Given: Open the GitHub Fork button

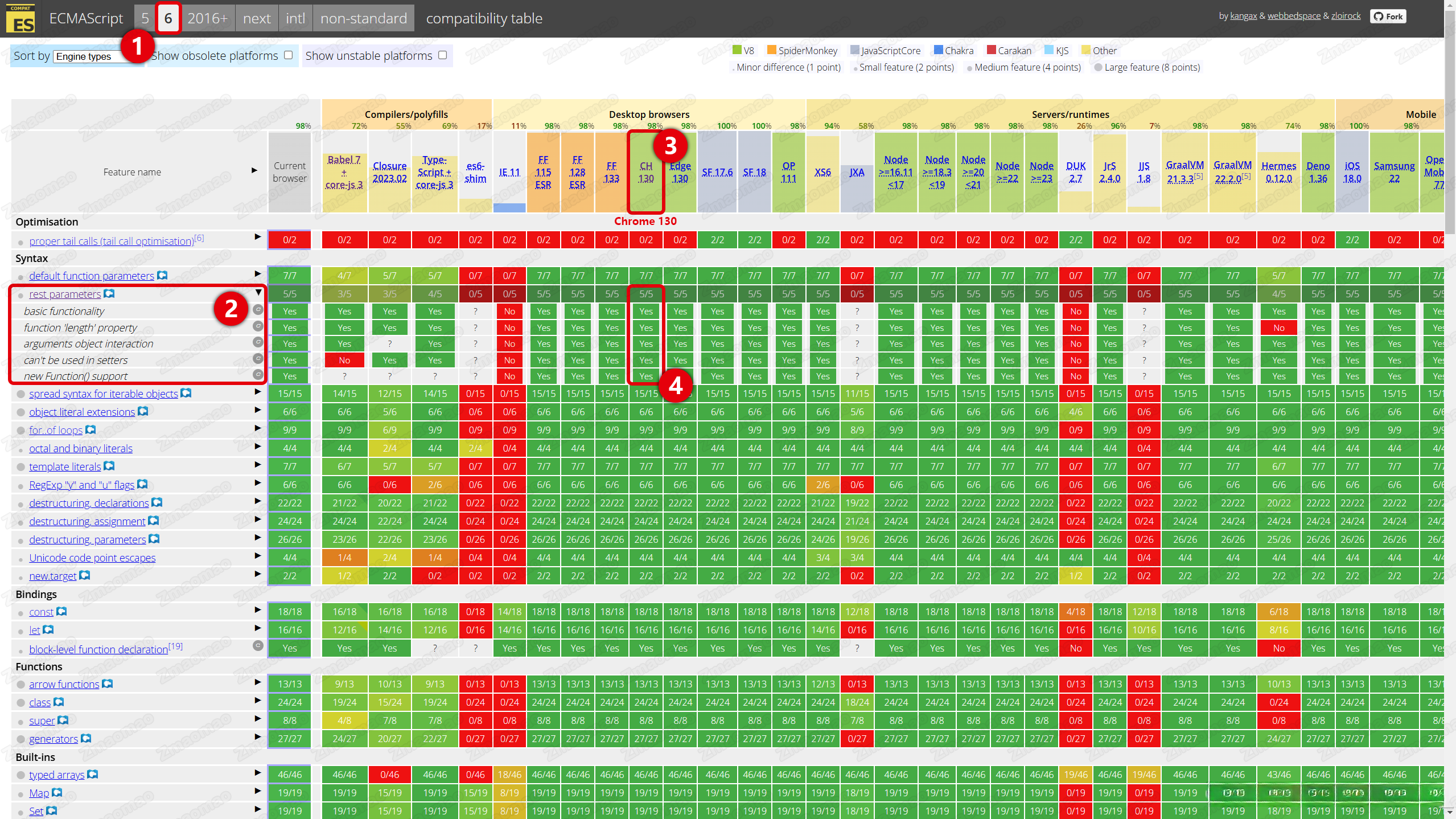Looking at the screenshot, I should [1388, 17].
